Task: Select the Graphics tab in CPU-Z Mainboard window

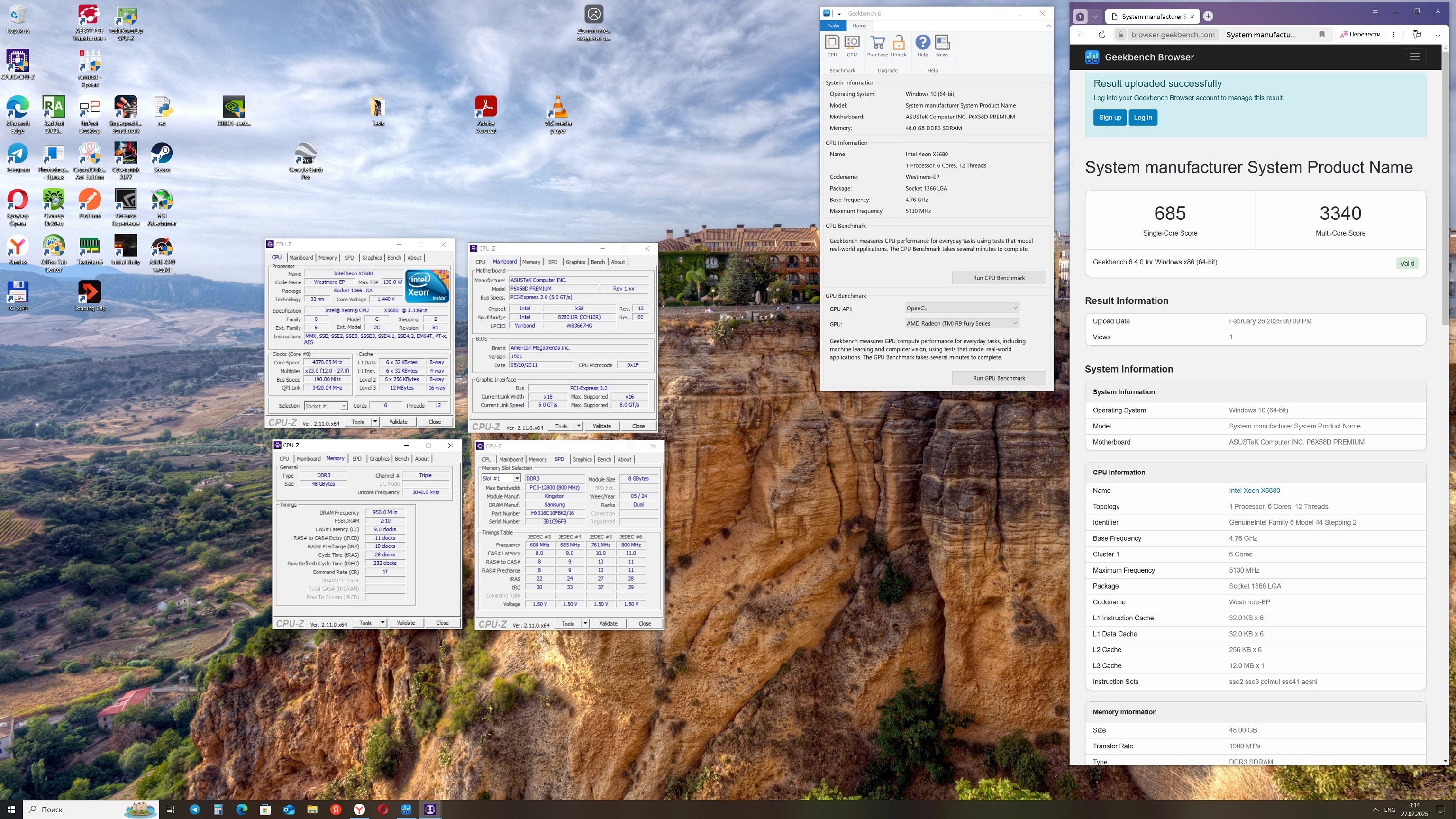Action: tap(575, 262)
